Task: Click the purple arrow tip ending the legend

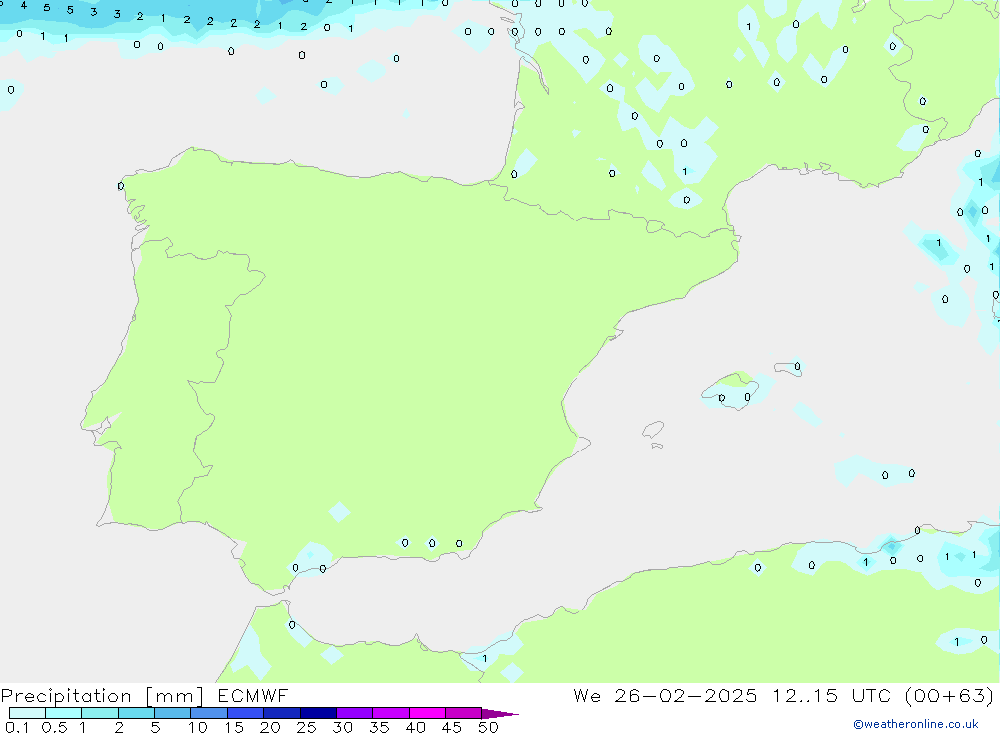Action: coord(500,714)
